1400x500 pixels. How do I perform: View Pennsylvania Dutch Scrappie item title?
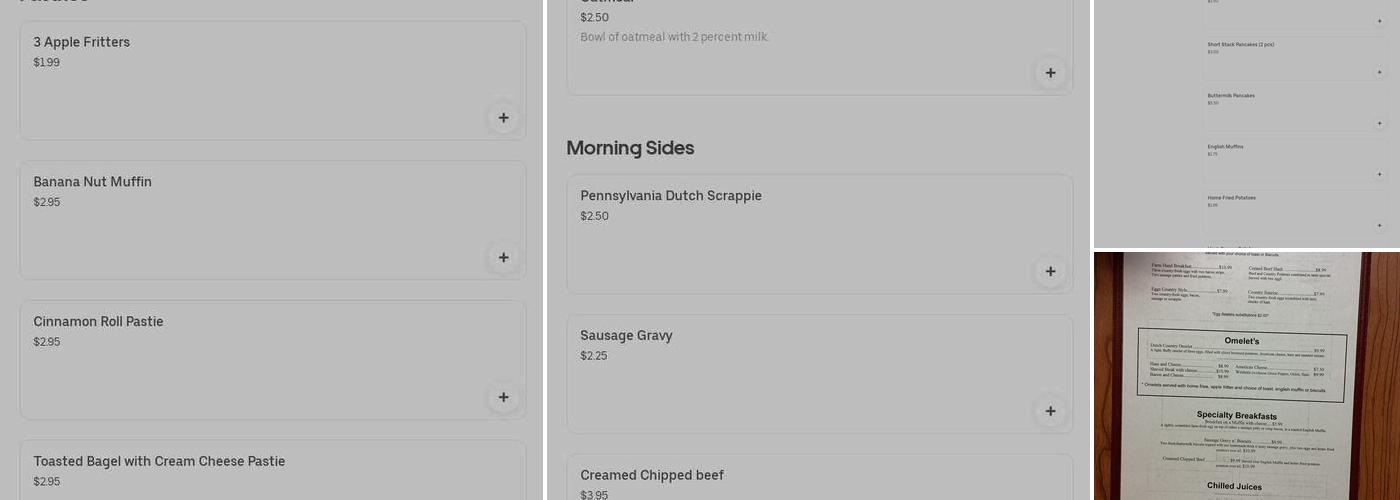coord(671,196)
